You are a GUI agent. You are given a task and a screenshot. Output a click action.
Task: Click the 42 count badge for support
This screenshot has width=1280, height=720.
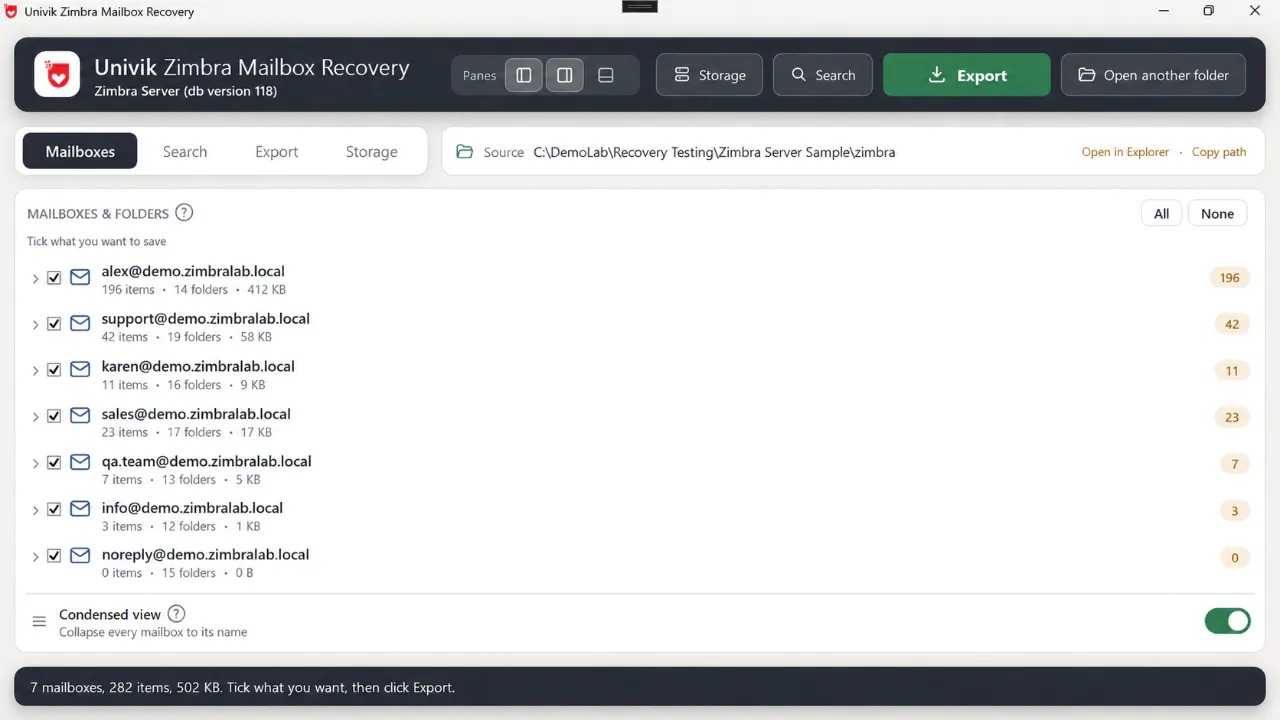tap(1232, 324)
